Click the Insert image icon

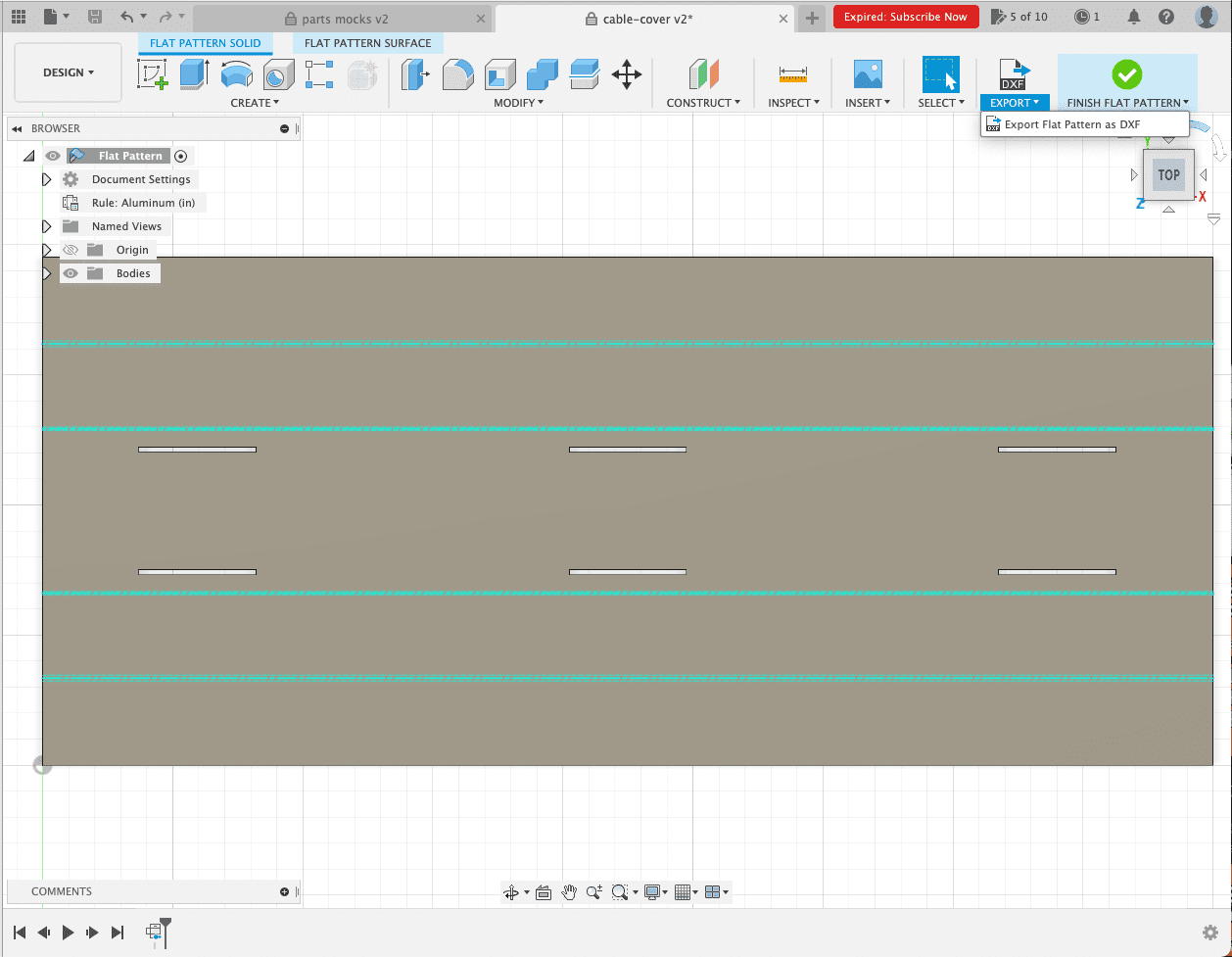pos(867,74)
